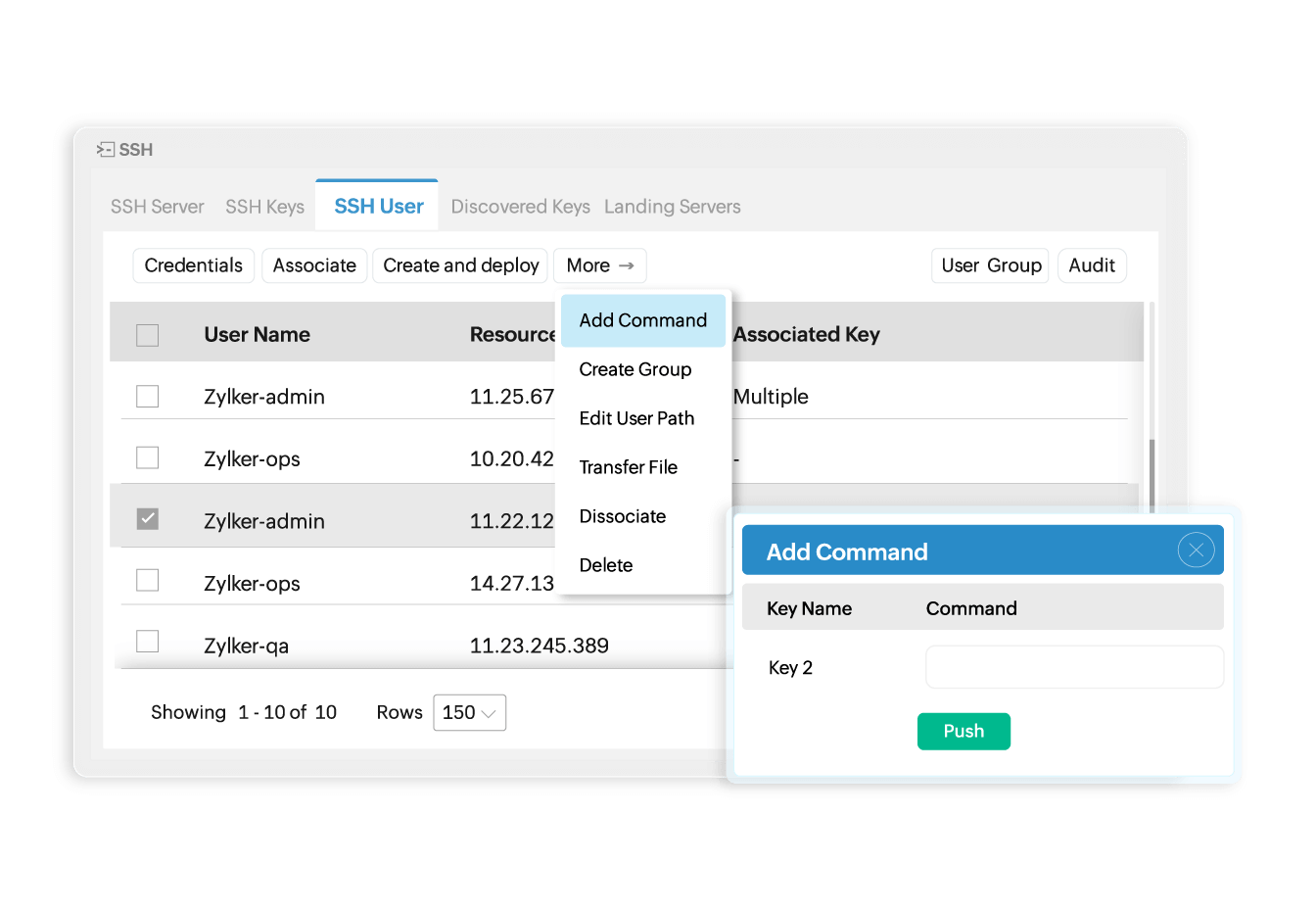Open the Rows 150 dropdown
The width and height of the screenshot is (1316, 911).
pos(470,713)
